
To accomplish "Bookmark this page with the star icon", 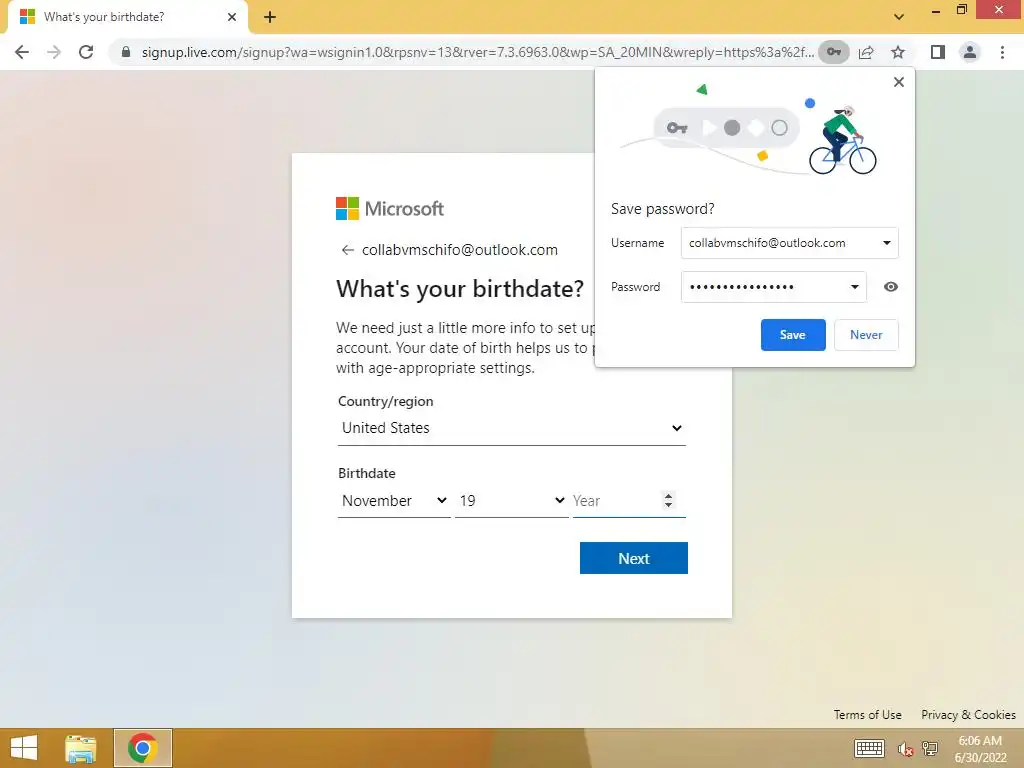I will [x=898, y=52].
